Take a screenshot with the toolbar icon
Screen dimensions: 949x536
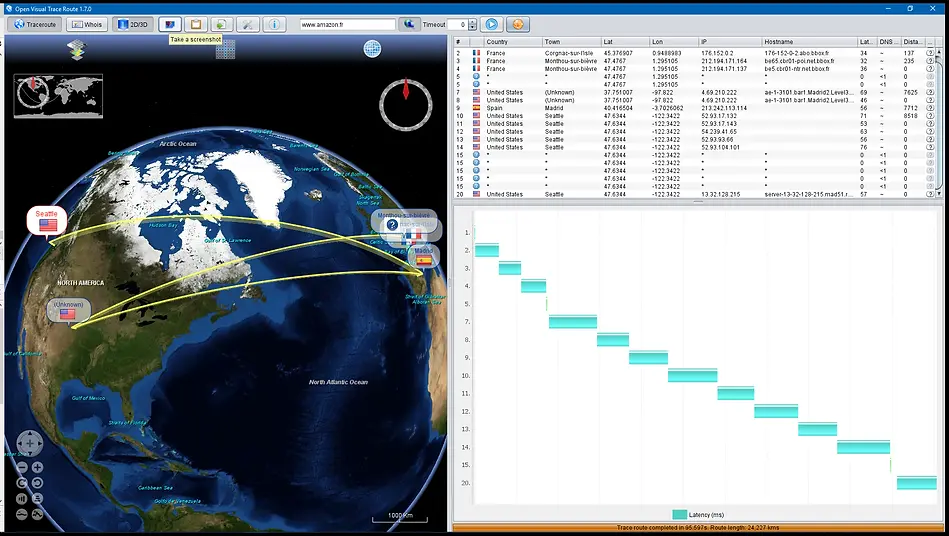[x=170, y=24]
